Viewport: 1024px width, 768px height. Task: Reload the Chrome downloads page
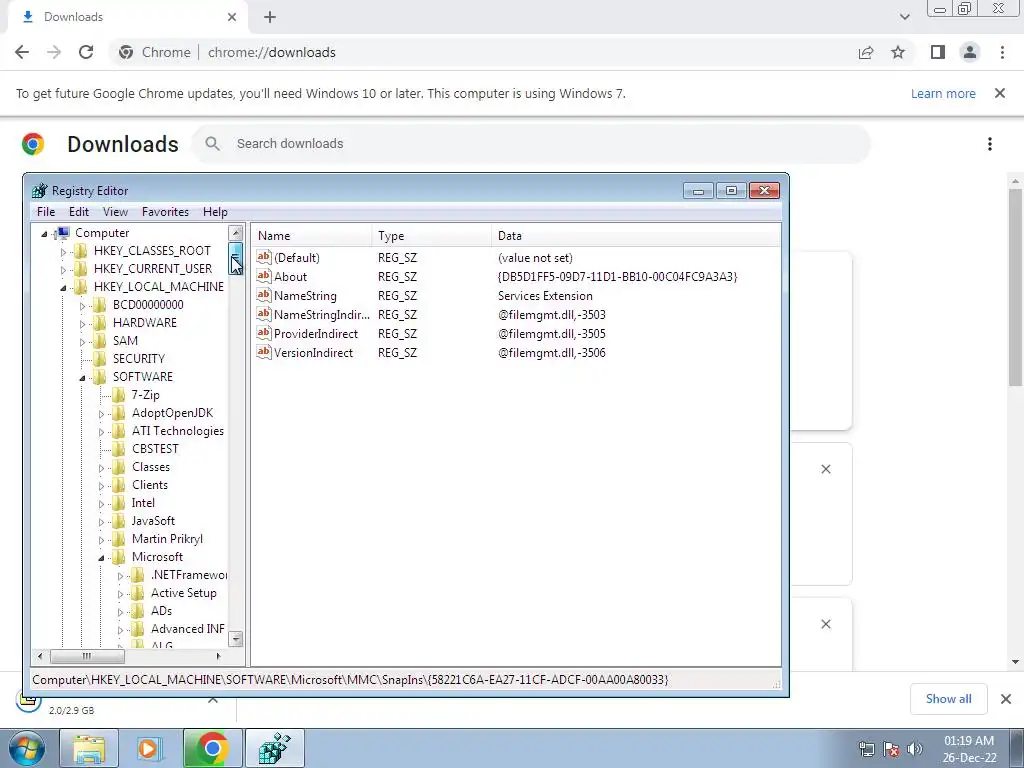[x=86, y=52]
